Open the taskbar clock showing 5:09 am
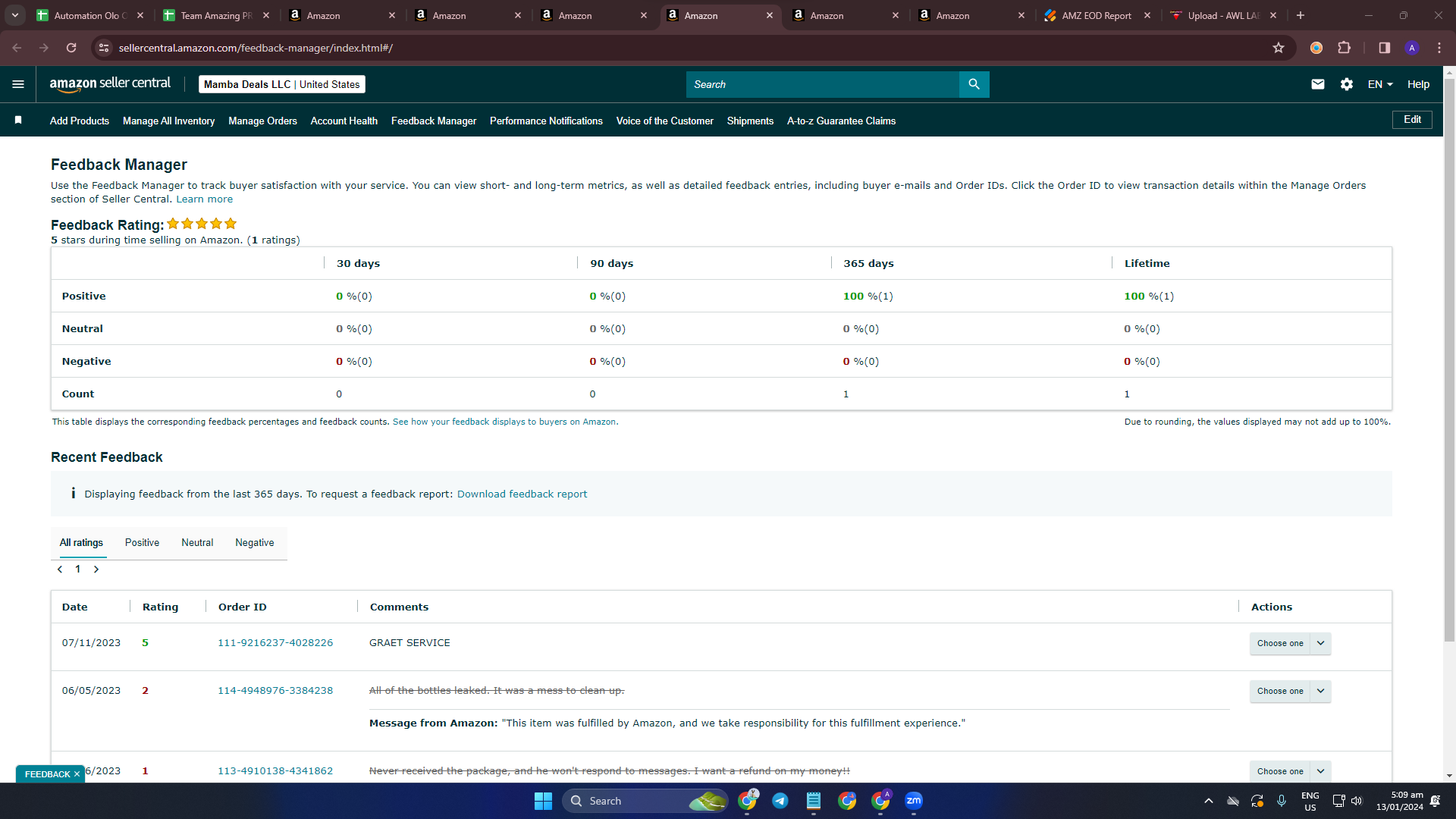Image resolution: width=1456 pixels, height=819 pixels. click(1400, 801)
